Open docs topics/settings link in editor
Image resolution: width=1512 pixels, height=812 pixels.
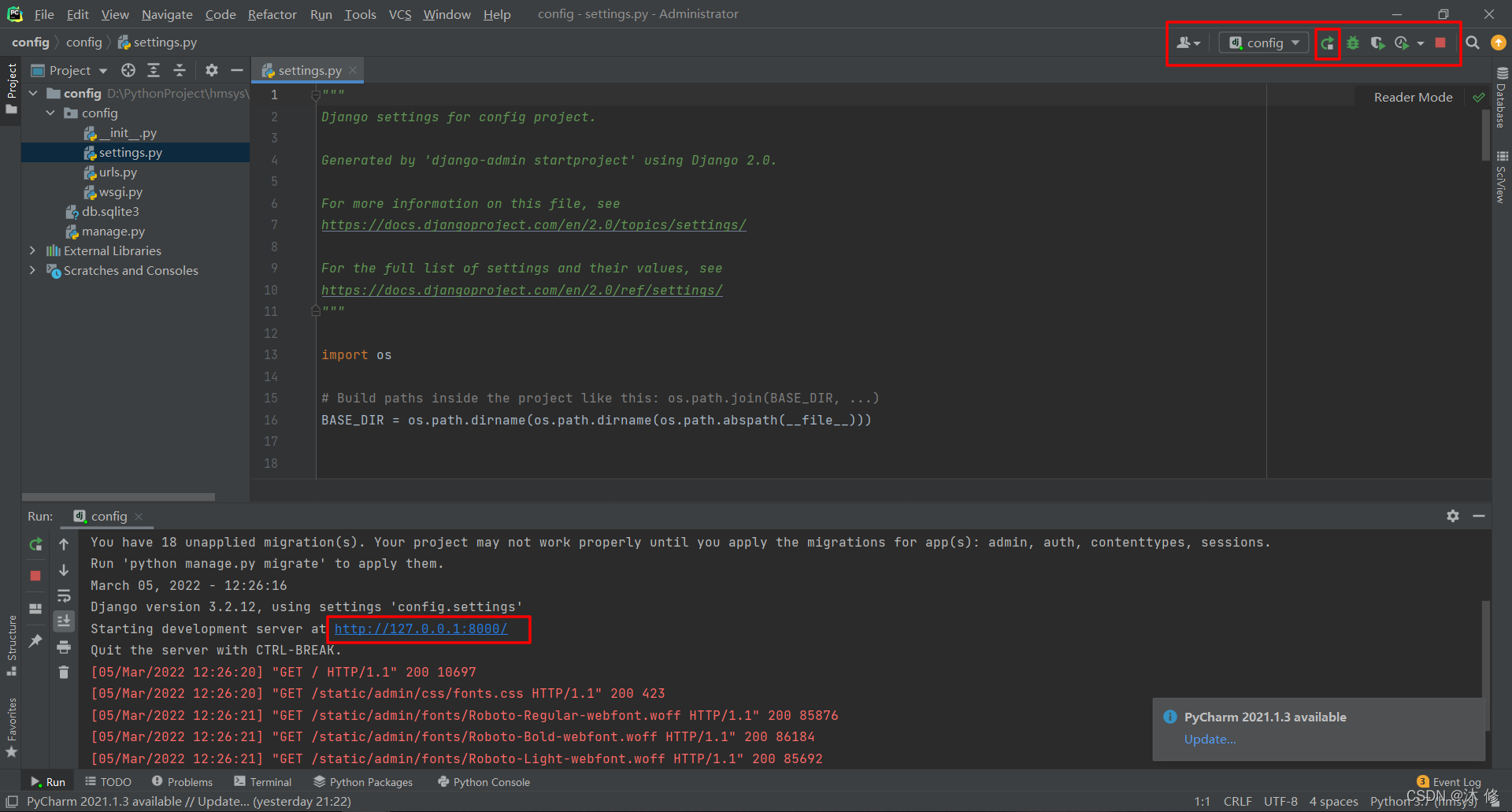[533, 225]
